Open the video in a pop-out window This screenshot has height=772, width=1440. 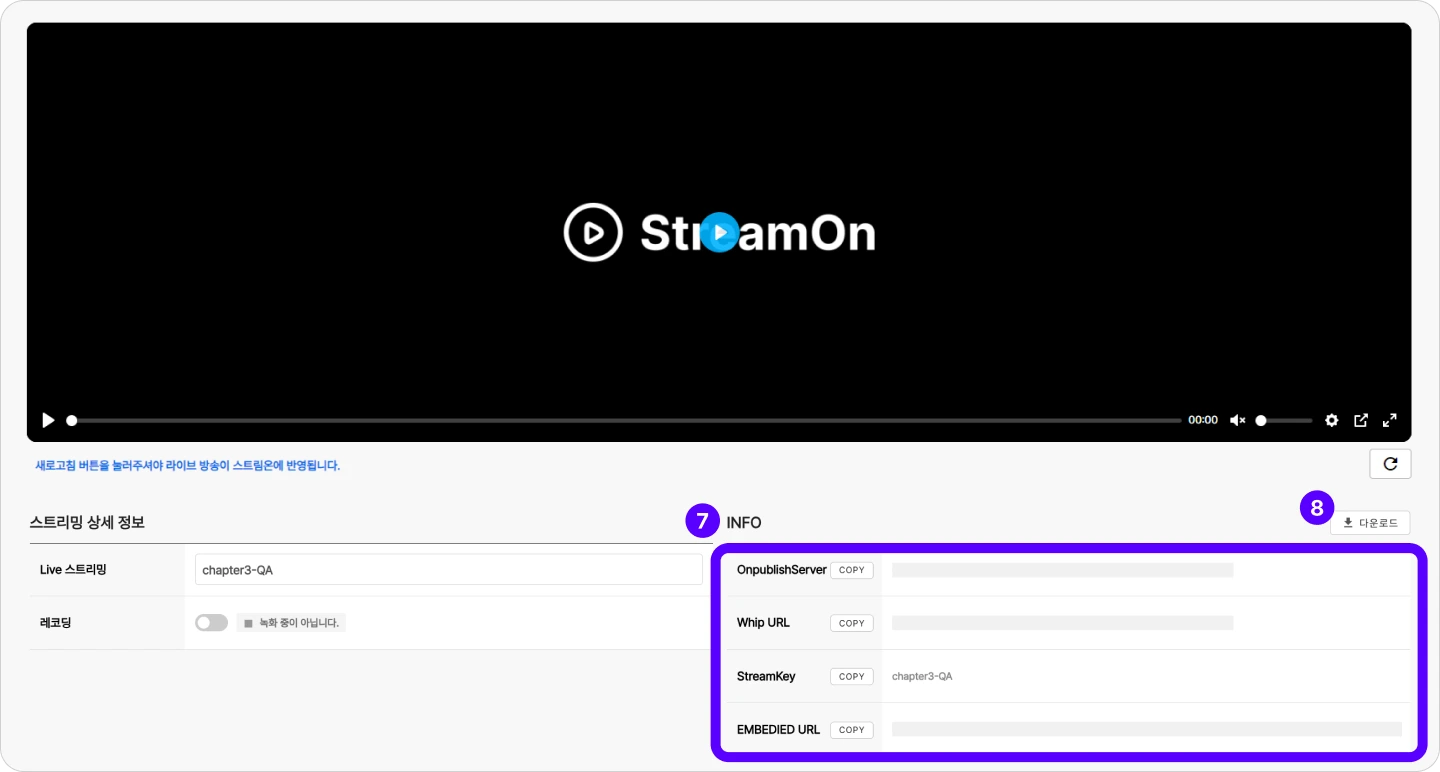click(x=1360, y=420)
